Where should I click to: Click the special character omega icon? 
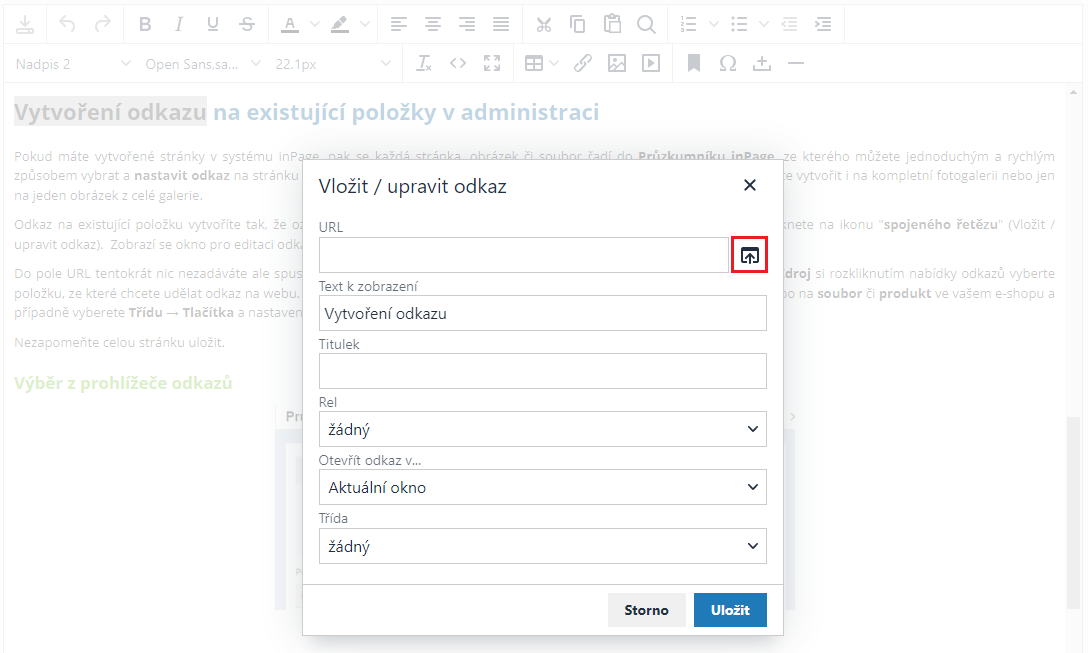pyautogui.click(x=728, y=64)
